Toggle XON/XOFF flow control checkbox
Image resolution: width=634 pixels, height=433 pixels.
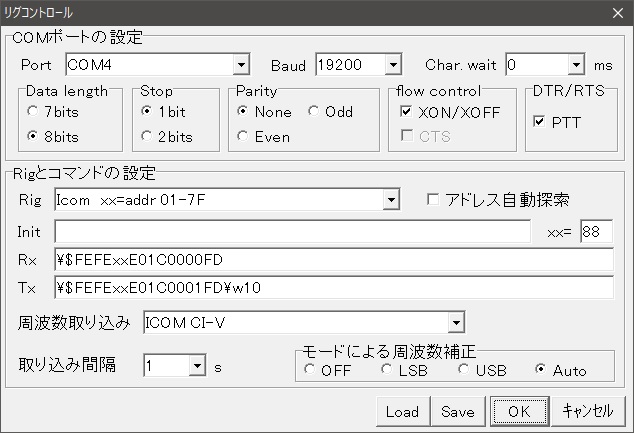pos(404,113)
